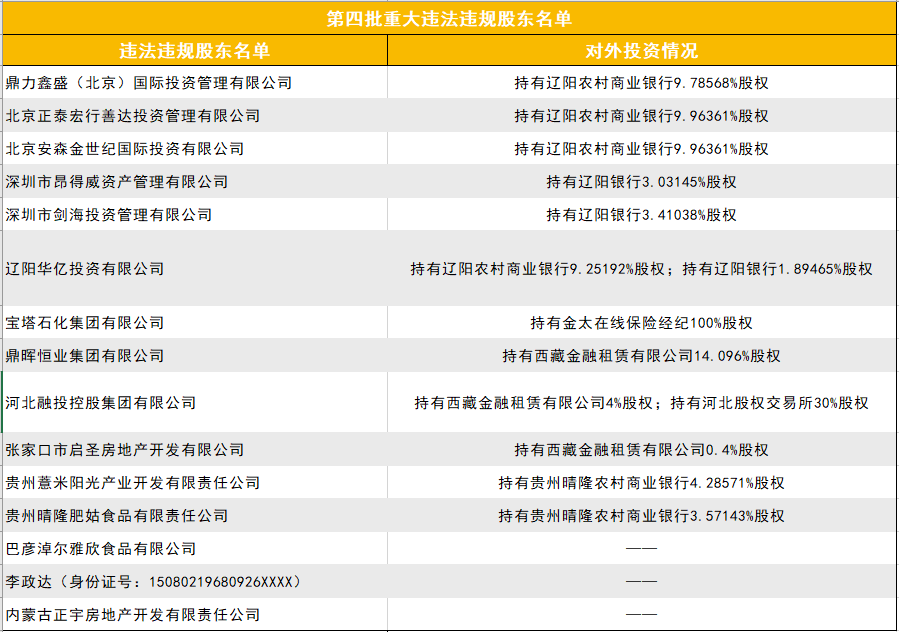Select cell 深圳市剑海投资管理有限公司
Screen dimensions: 899x632
click(x=195, y=214)
